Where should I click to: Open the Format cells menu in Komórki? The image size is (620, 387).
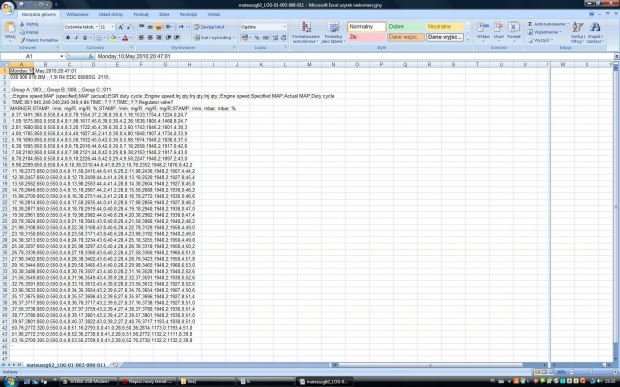click(514, 32)
